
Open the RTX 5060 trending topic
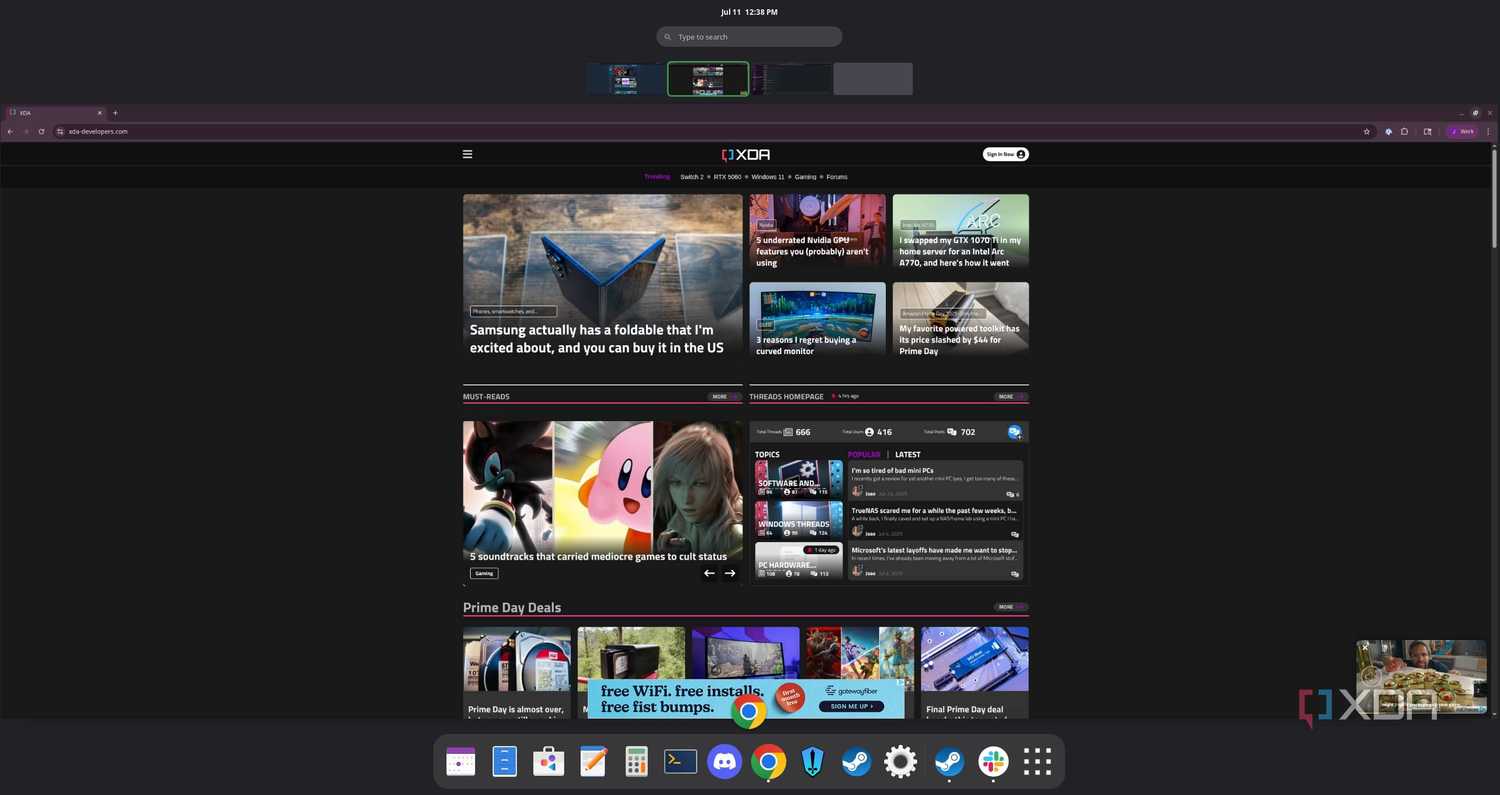727,177
